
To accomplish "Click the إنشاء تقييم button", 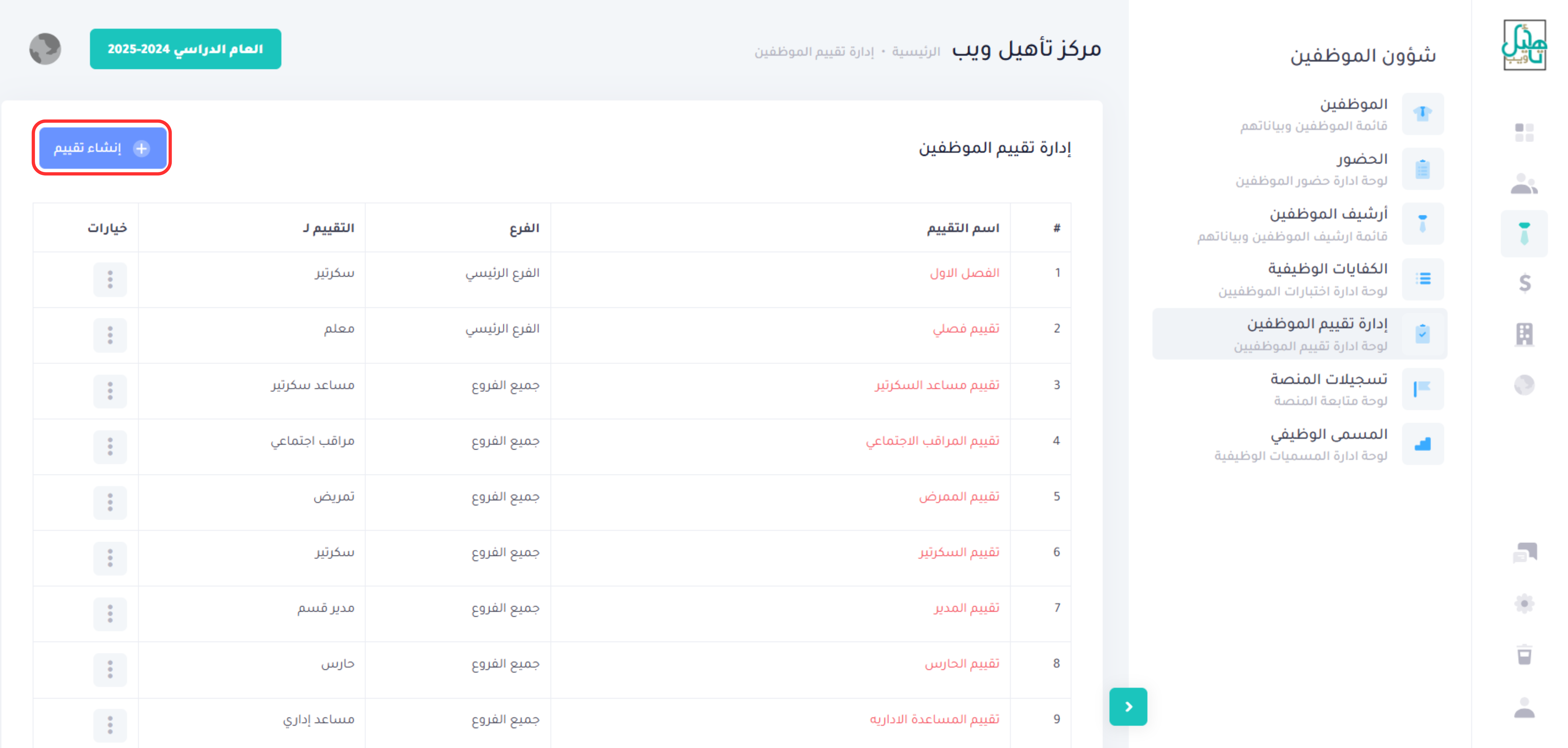I will (x=102, y=148).
